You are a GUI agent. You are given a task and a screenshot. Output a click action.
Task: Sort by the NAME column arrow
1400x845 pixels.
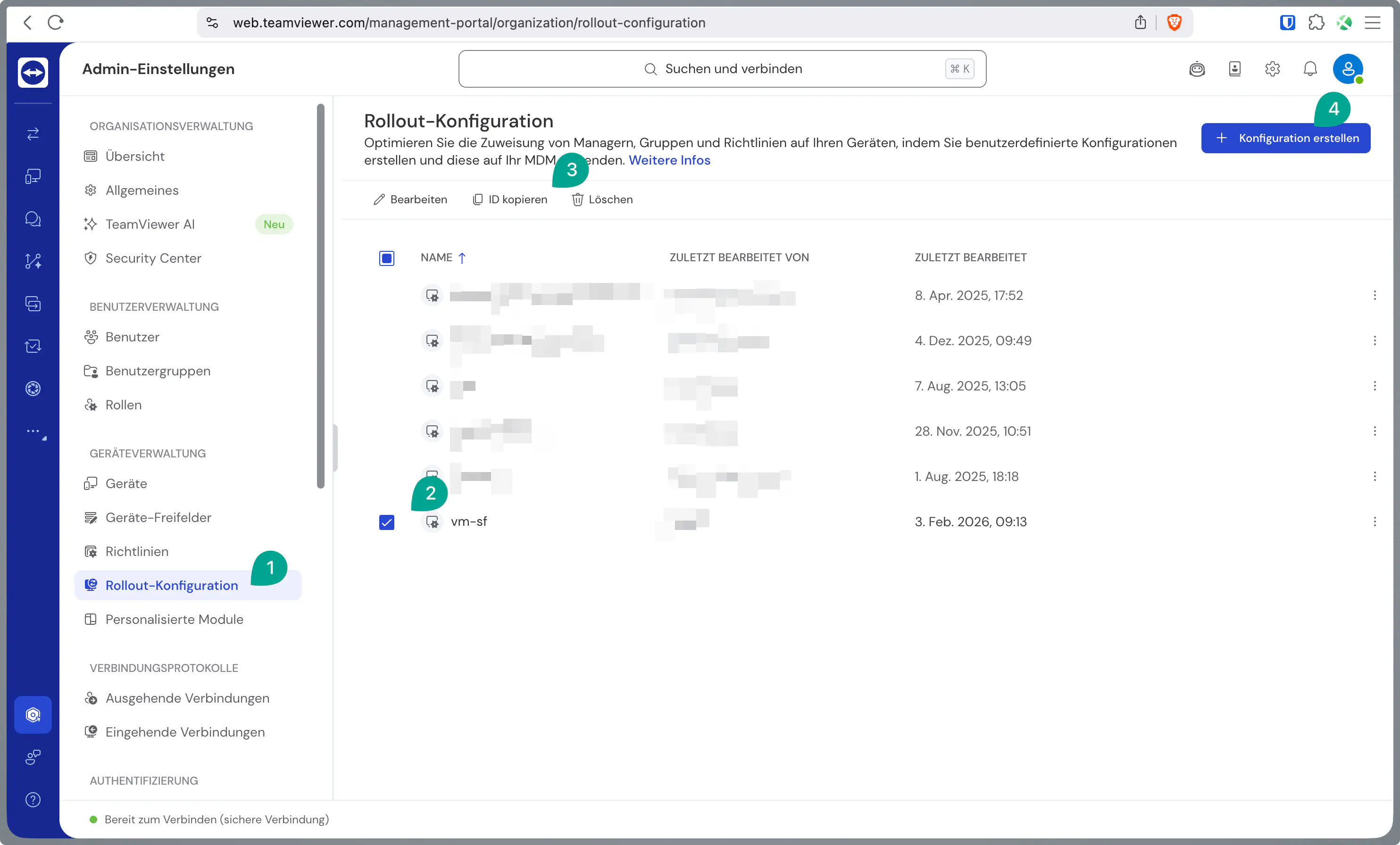[x=462, y=258]
